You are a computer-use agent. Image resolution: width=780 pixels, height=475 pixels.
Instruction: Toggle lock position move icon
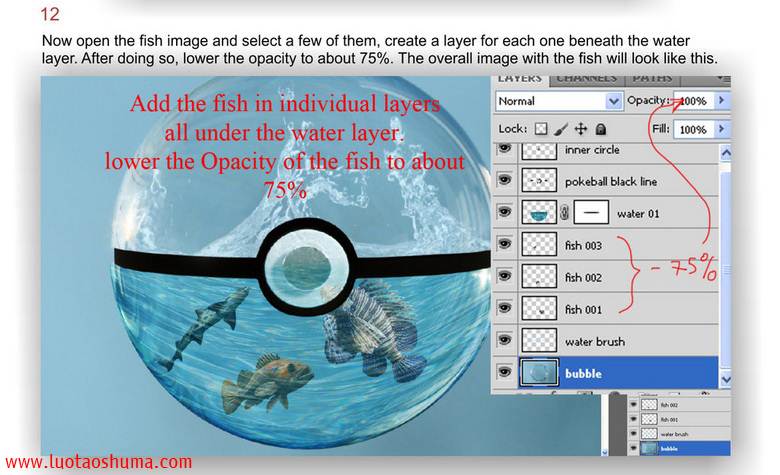(581, 129)
